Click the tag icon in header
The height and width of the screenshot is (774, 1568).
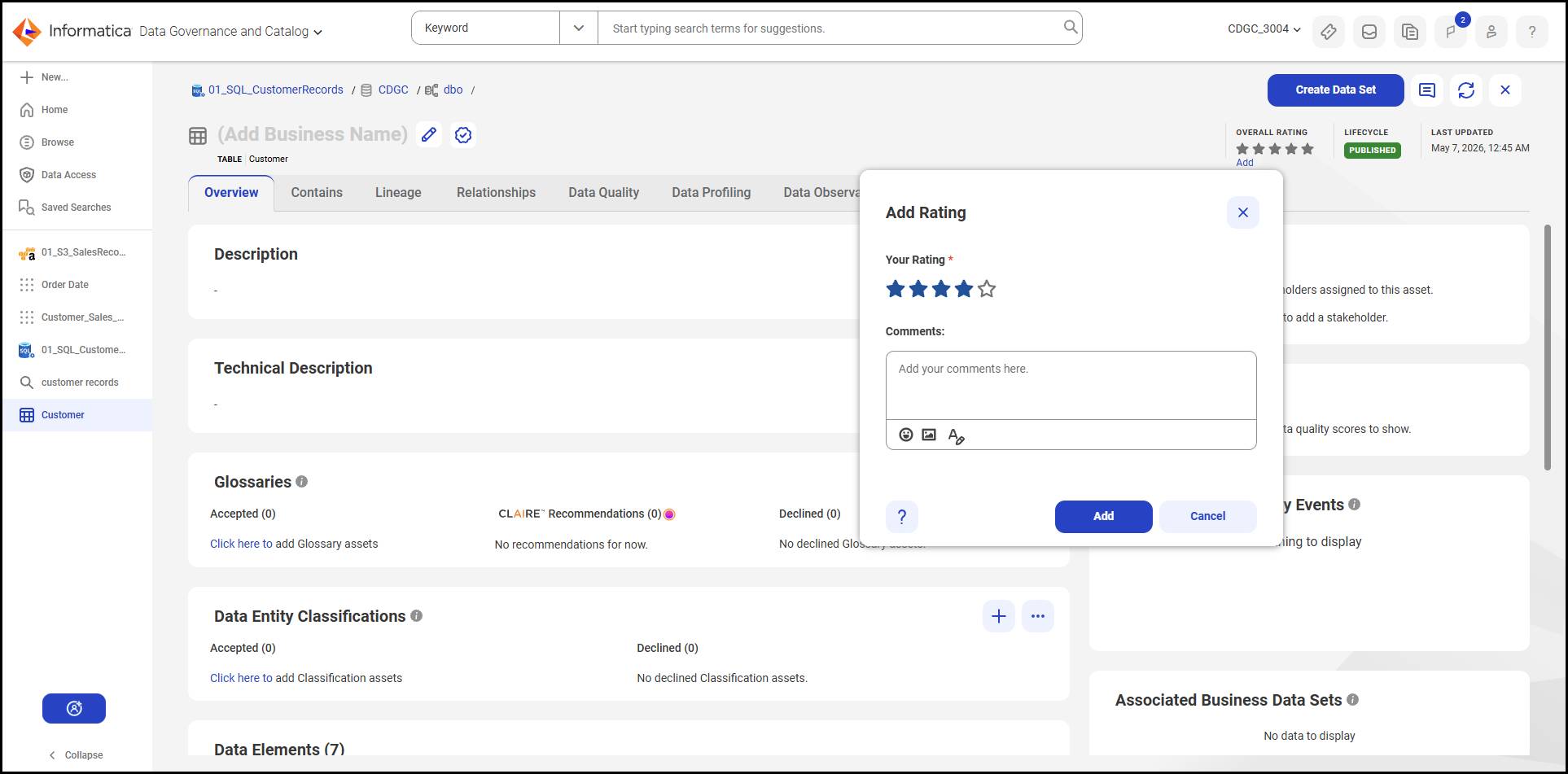click(1329, 32)
